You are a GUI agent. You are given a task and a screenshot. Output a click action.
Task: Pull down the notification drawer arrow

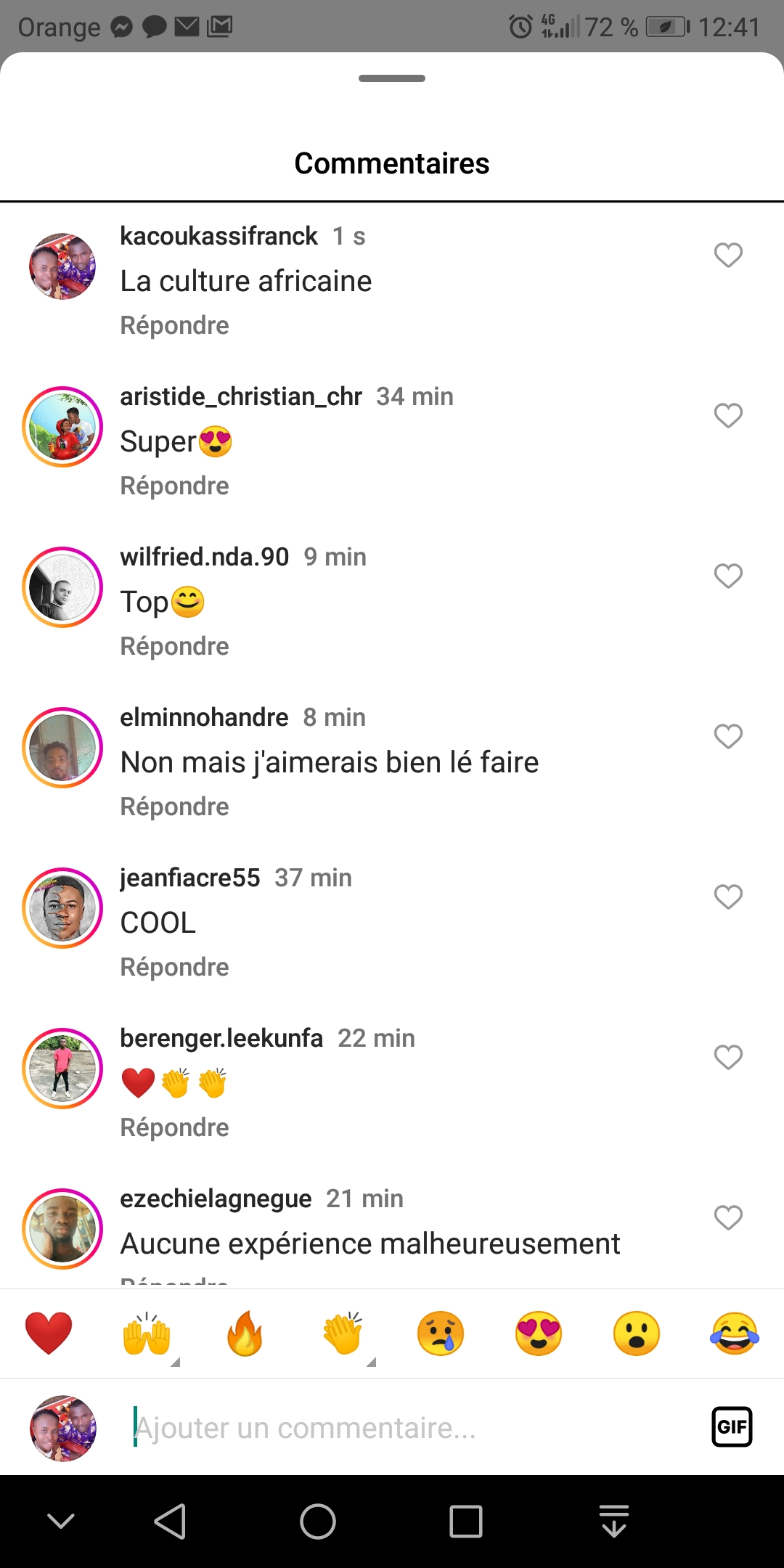[614, 1521]
